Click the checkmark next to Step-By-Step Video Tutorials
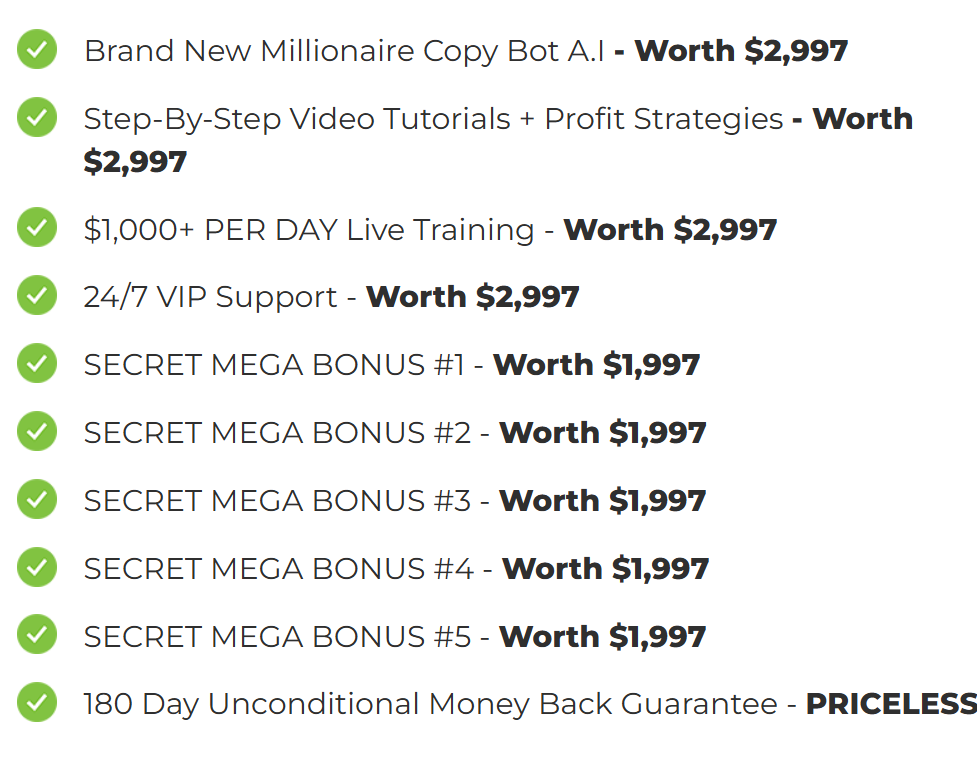977x763 pixels. 37,117
